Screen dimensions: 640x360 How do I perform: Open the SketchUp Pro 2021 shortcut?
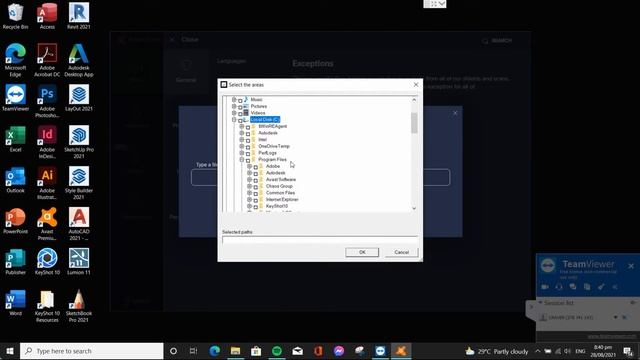pos(79,142)
